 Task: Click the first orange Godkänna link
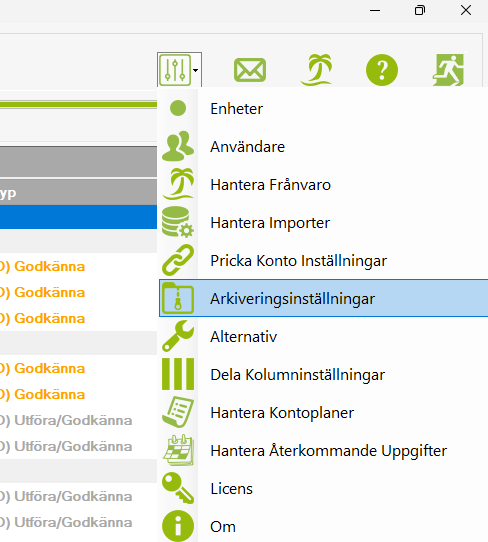(49, 267)
